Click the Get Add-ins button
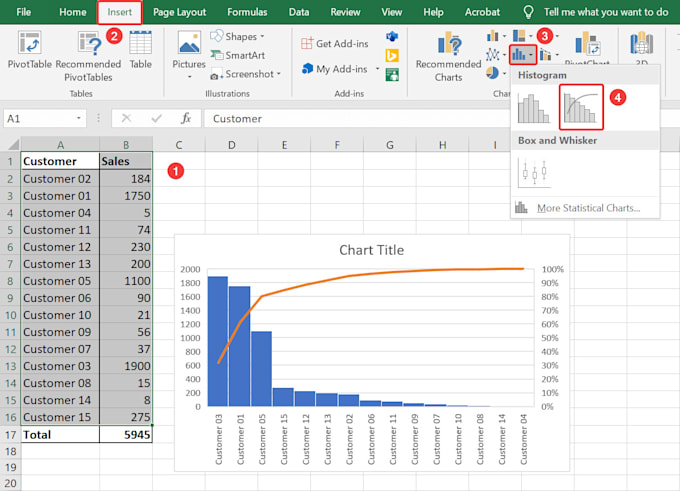 pos(335,44)
